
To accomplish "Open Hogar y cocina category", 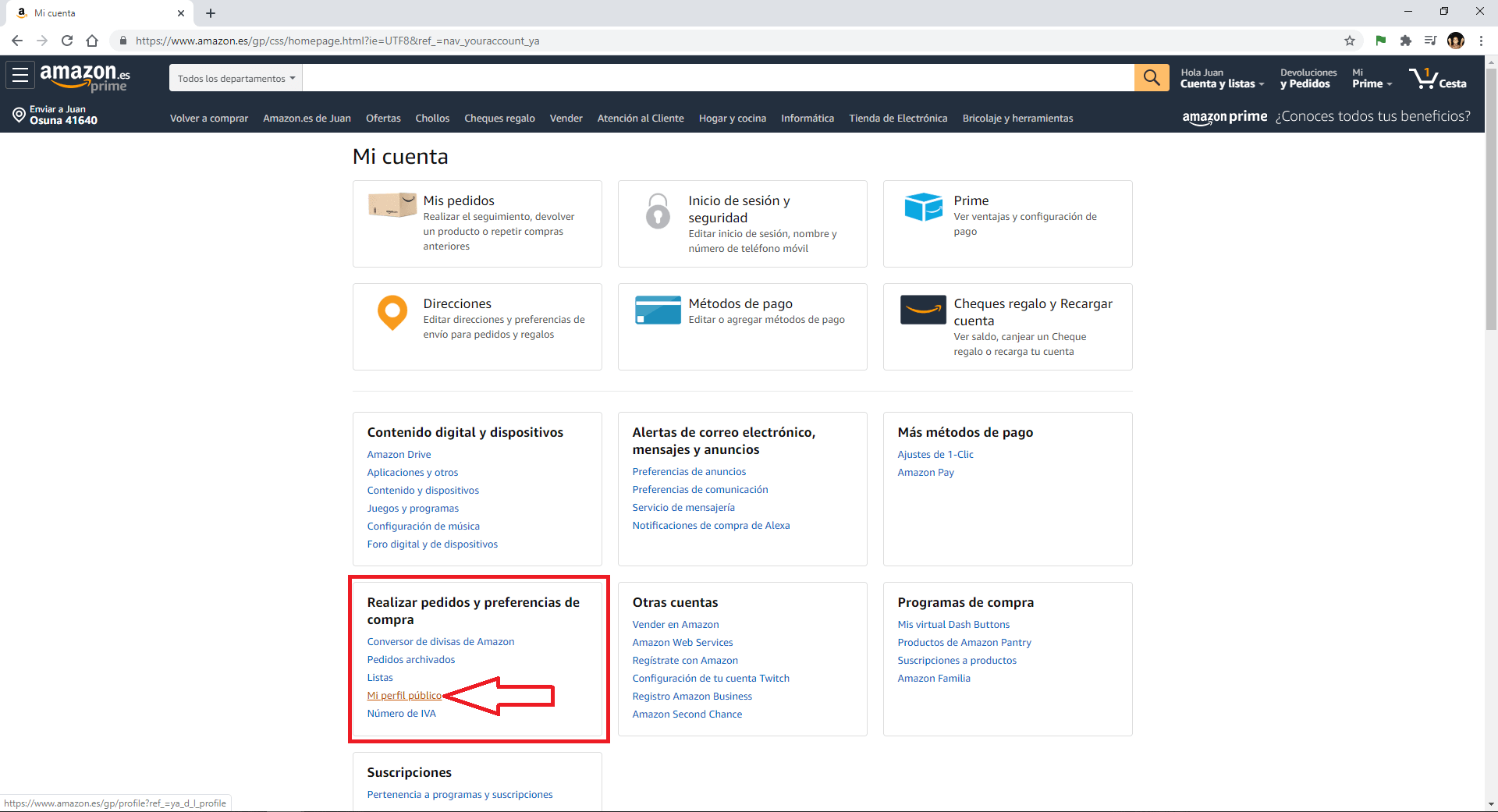I will pyautogui.click(x=733, y=119).
